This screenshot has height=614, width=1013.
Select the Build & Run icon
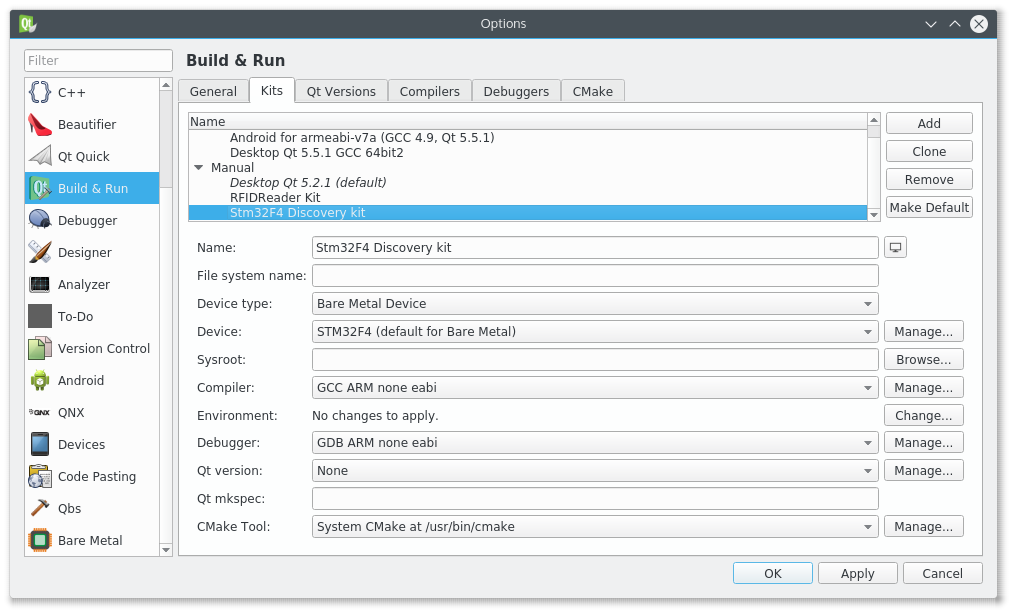pos(39,188)
